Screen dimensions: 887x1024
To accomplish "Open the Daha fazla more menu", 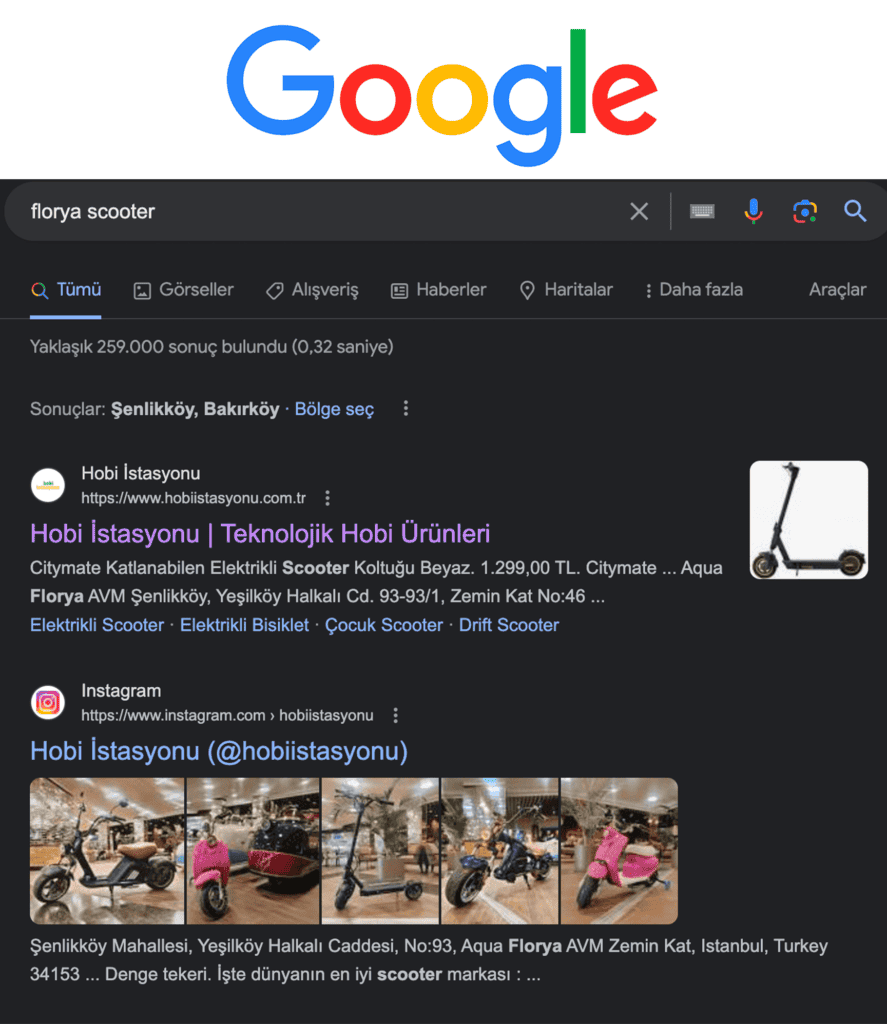I will (x=694, y=290).
